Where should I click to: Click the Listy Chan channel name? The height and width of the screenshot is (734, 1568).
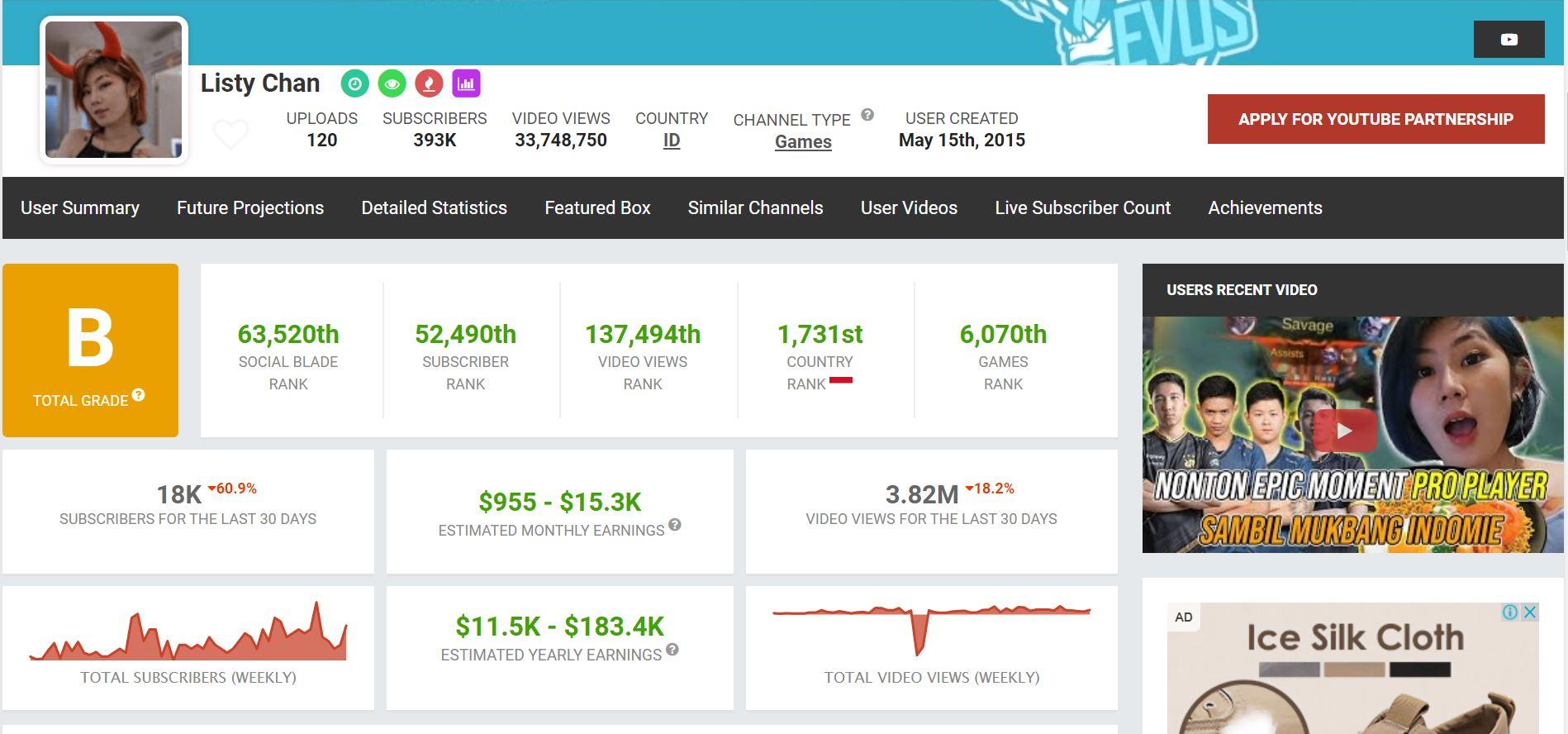[260, 83]
